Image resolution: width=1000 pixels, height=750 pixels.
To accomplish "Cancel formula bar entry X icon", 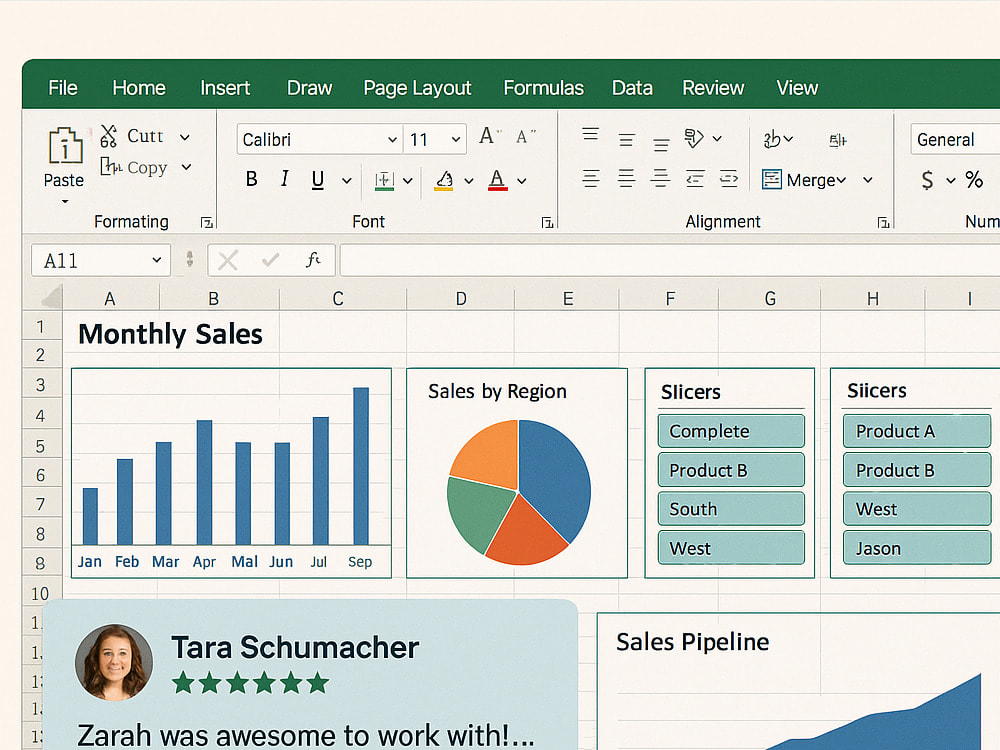I will click(x=228, y=260).
